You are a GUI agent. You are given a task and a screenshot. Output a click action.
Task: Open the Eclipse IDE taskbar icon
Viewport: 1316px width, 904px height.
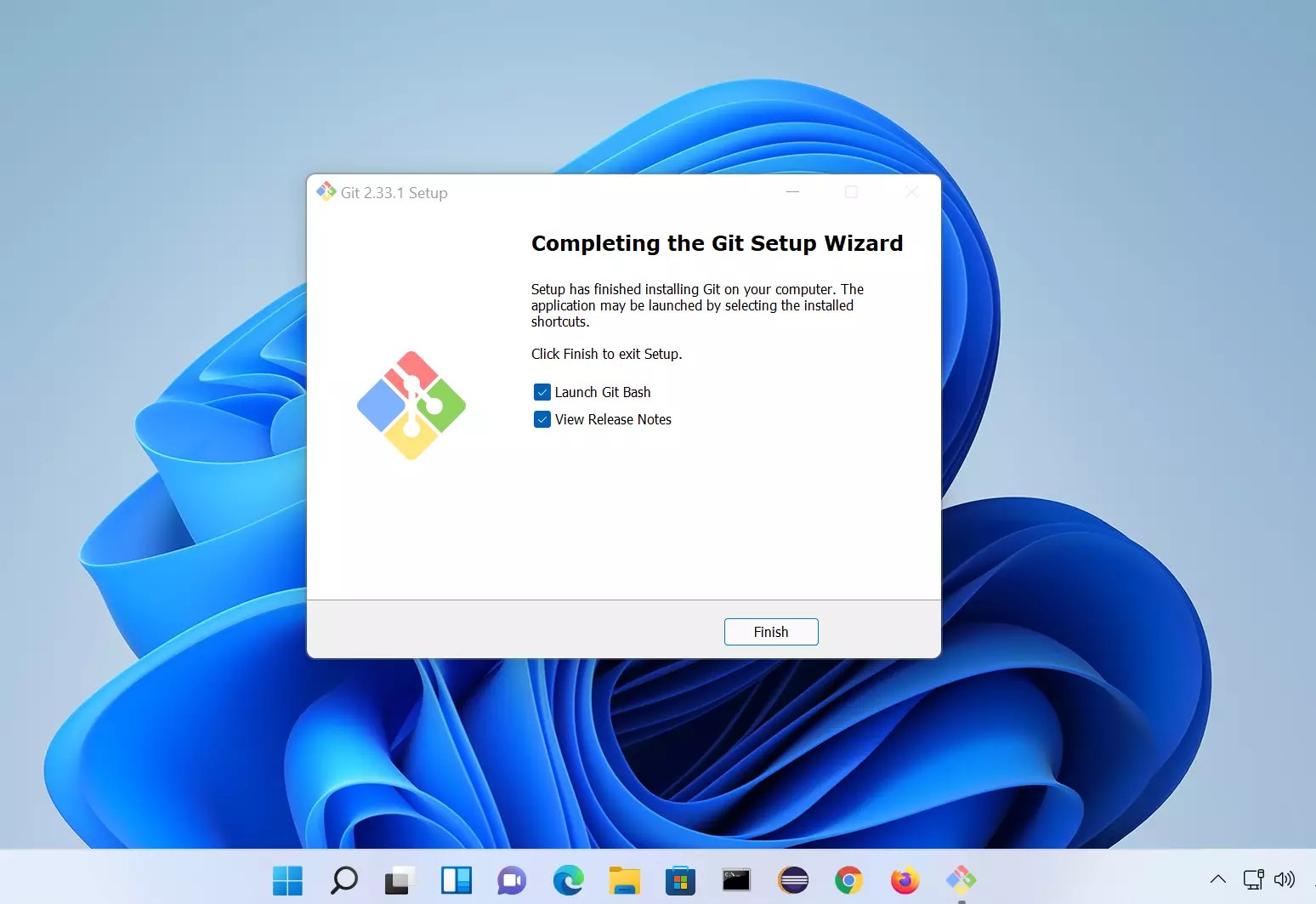coord(792,880)
